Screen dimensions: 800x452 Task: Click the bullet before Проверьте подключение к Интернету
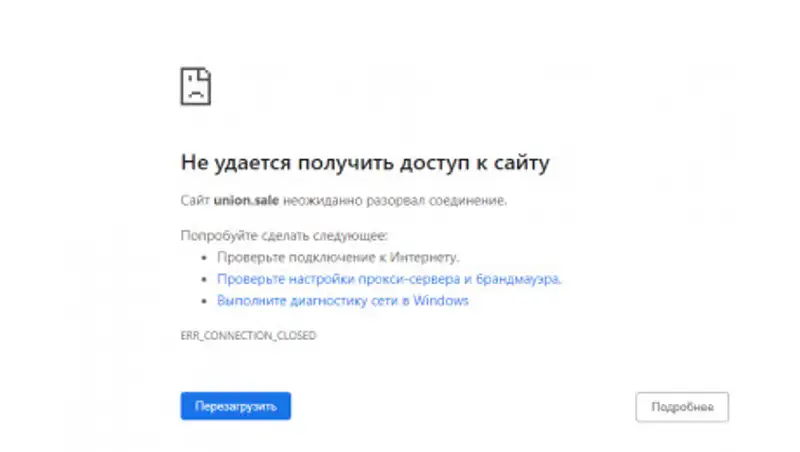pyautogui.click(x=206, y=258)
